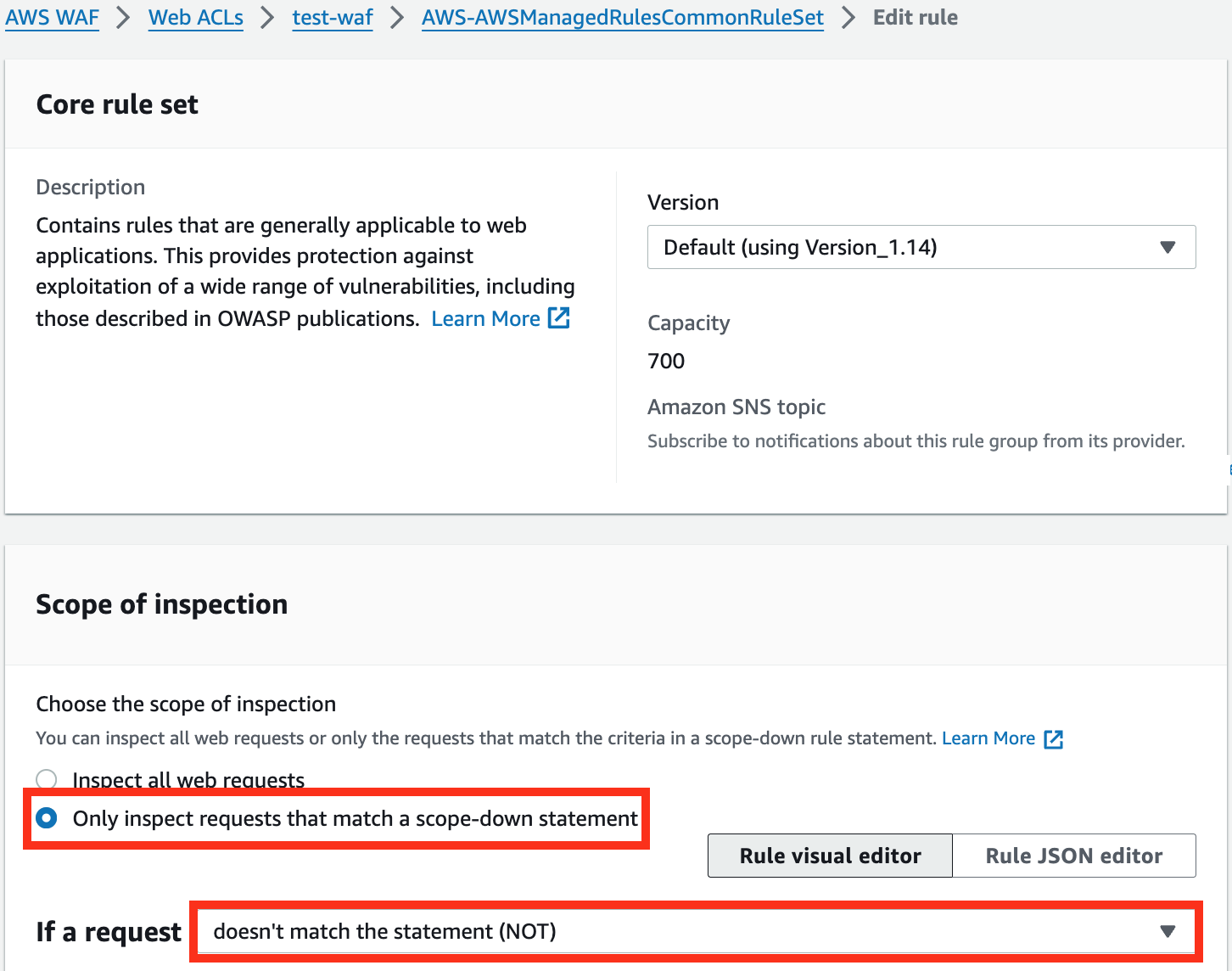This screenshot has width=1232, height=971.
Task: Select Inspect all web requests
Action: [x=46, y=778]
